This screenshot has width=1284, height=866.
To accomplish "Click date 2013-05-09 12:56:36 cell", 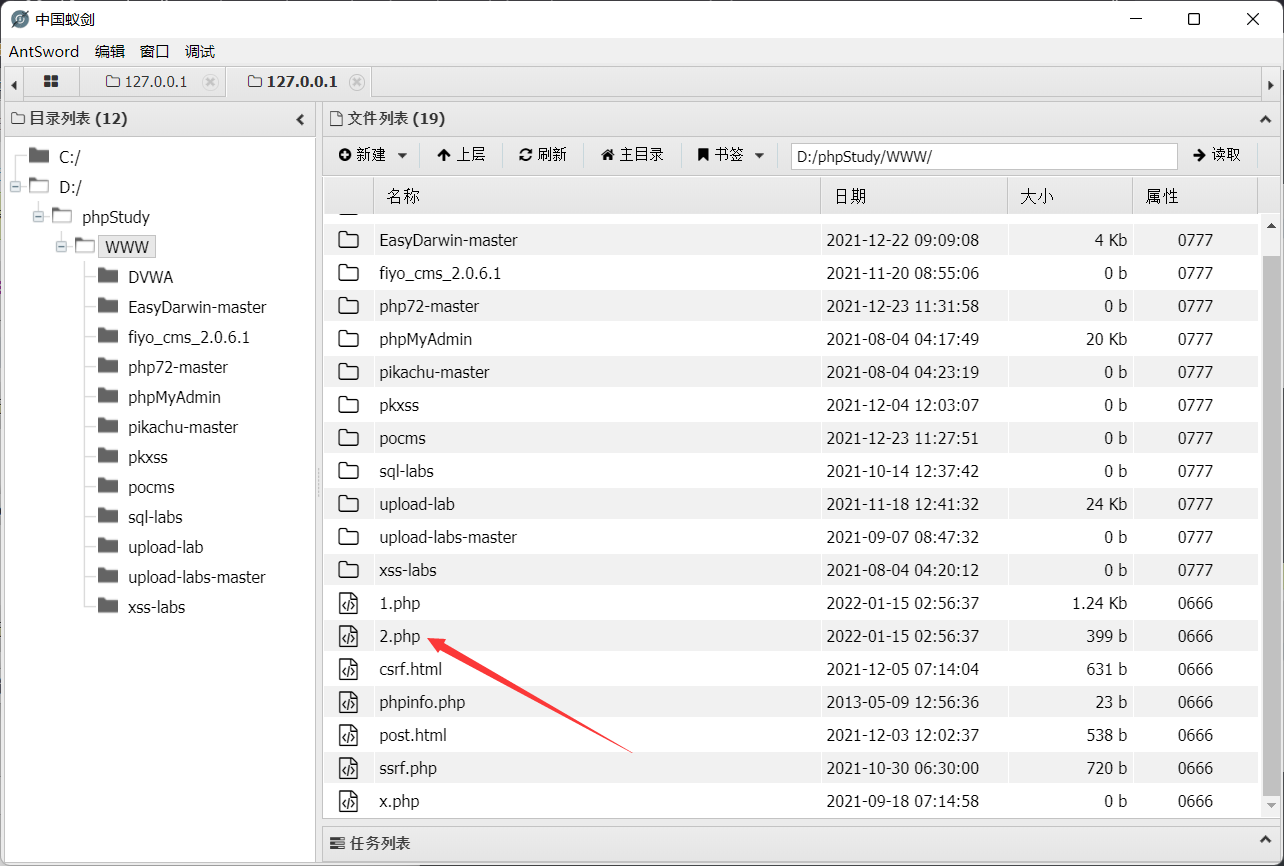I will pyautogui.click(x=902, y=702).
